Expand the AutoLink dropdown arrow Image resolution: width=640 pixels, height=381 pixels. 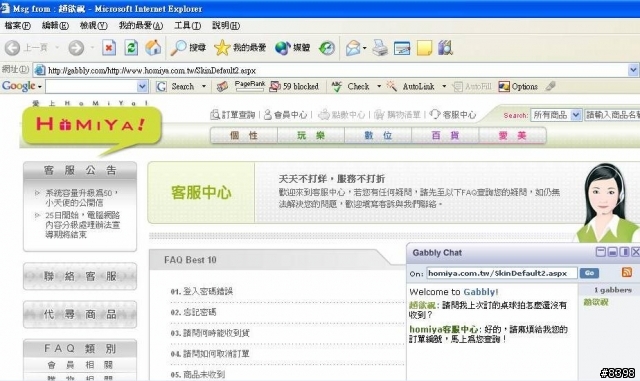pos(444,86)
